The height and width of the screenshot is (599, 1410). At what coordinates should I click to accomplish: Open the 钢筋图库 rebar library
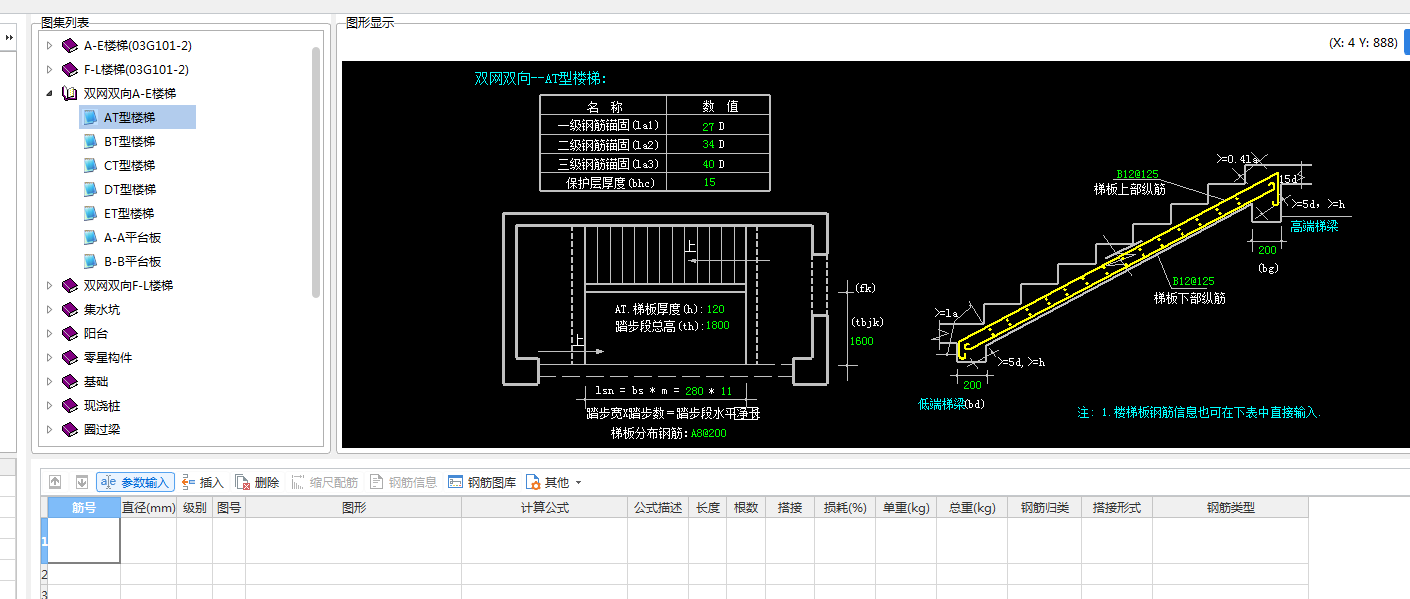(x=482, y=482)
